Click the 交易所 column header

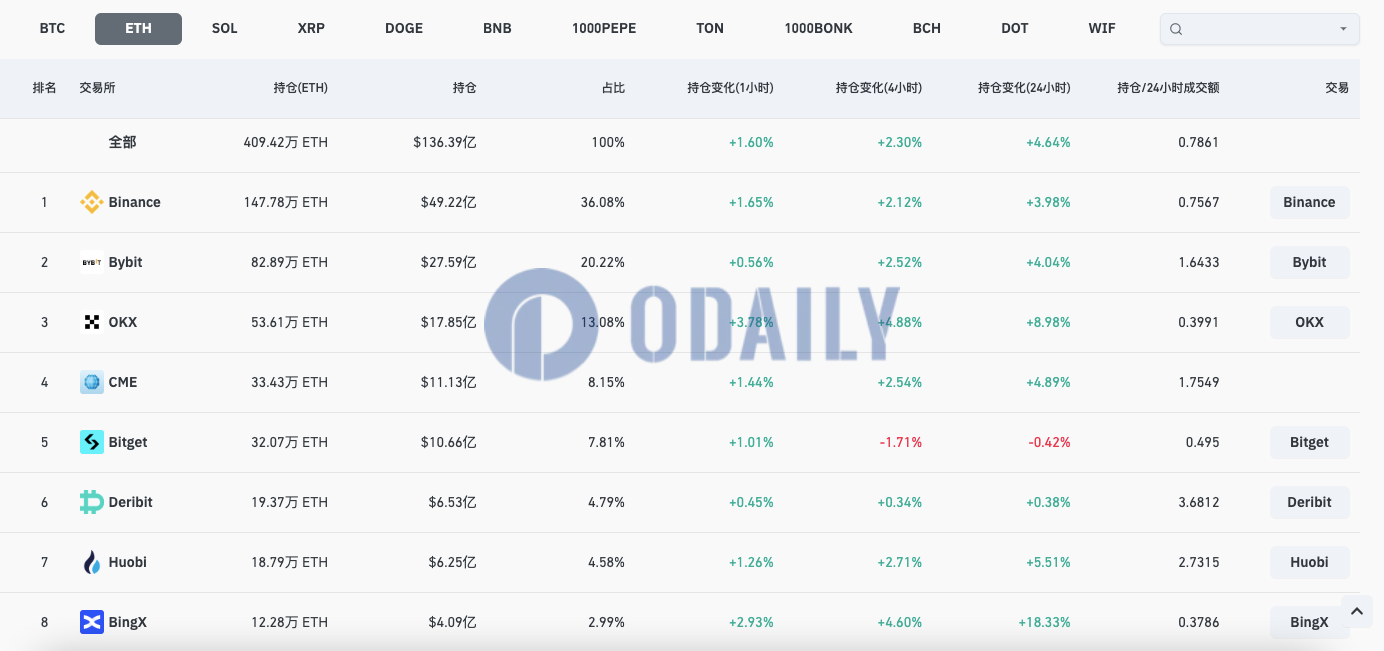pos(97,88)
